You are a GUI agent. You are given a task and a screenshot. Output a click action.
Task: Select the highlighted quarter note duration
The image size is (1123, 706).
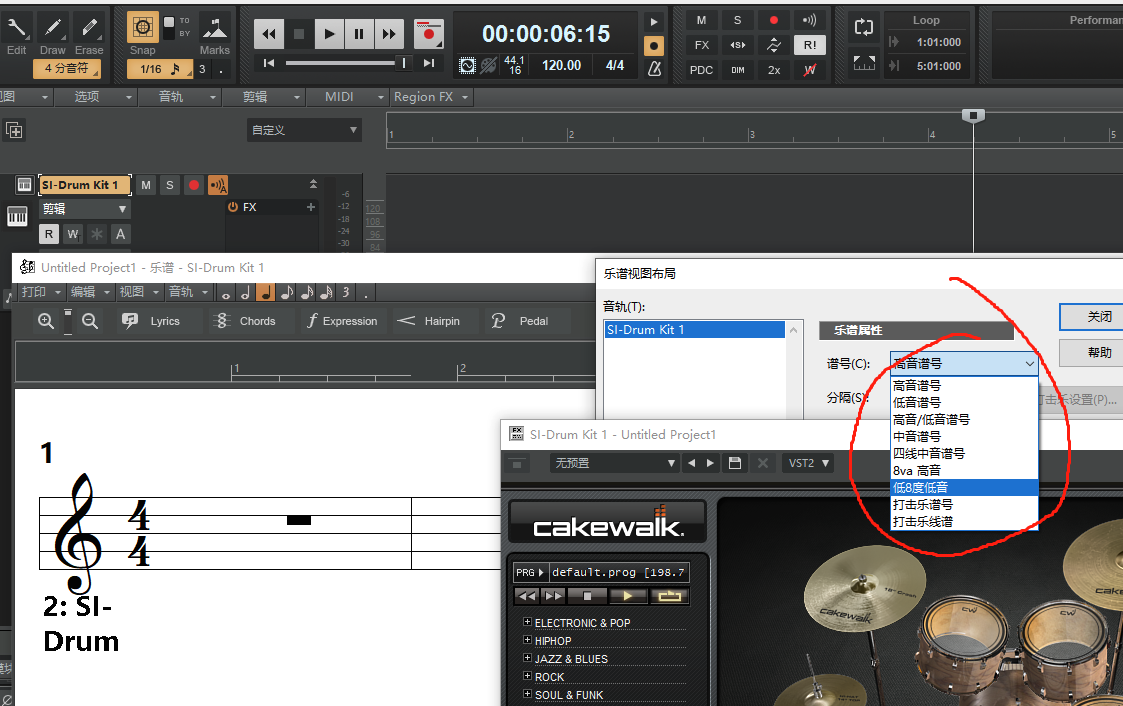(x=266, y=292)
